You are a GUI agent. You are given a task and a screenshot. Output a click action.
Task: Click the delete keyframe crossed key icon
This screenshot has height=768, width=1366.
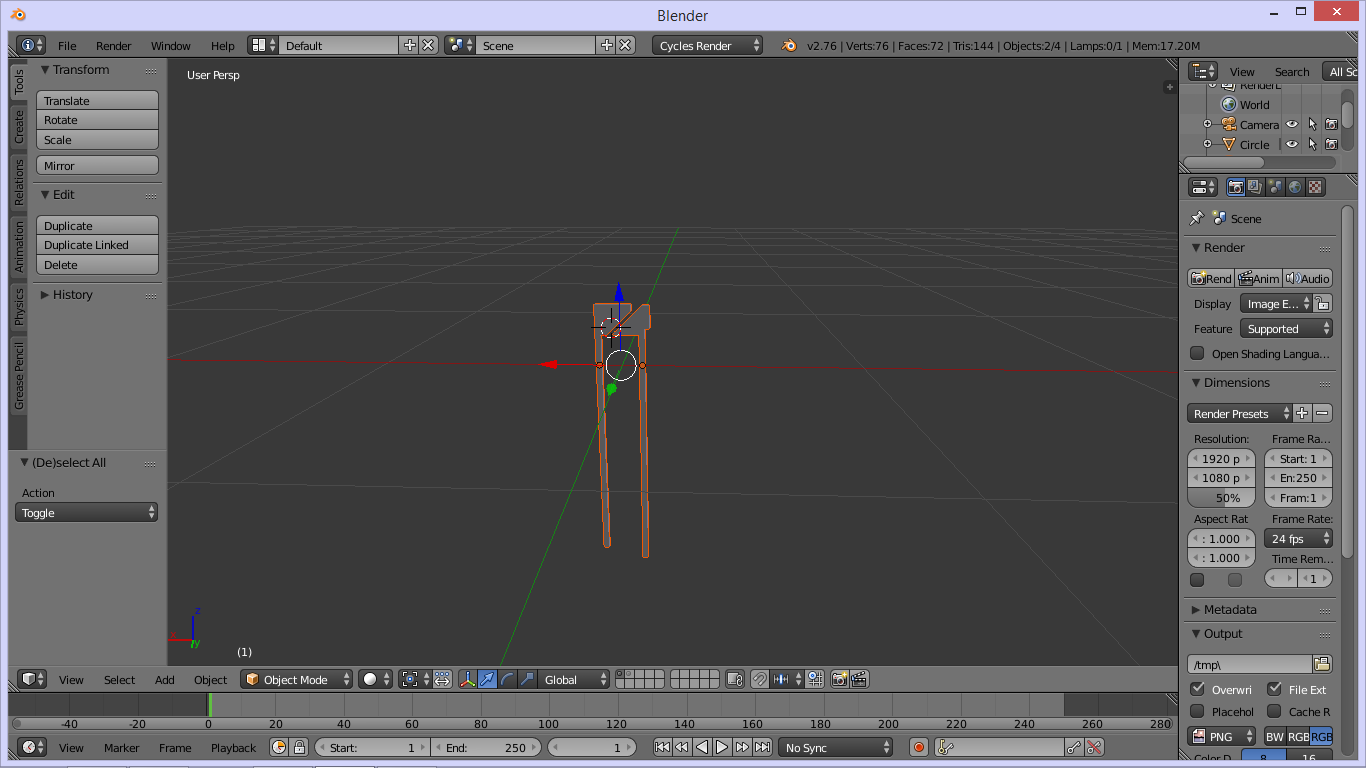coord(1094,747)
